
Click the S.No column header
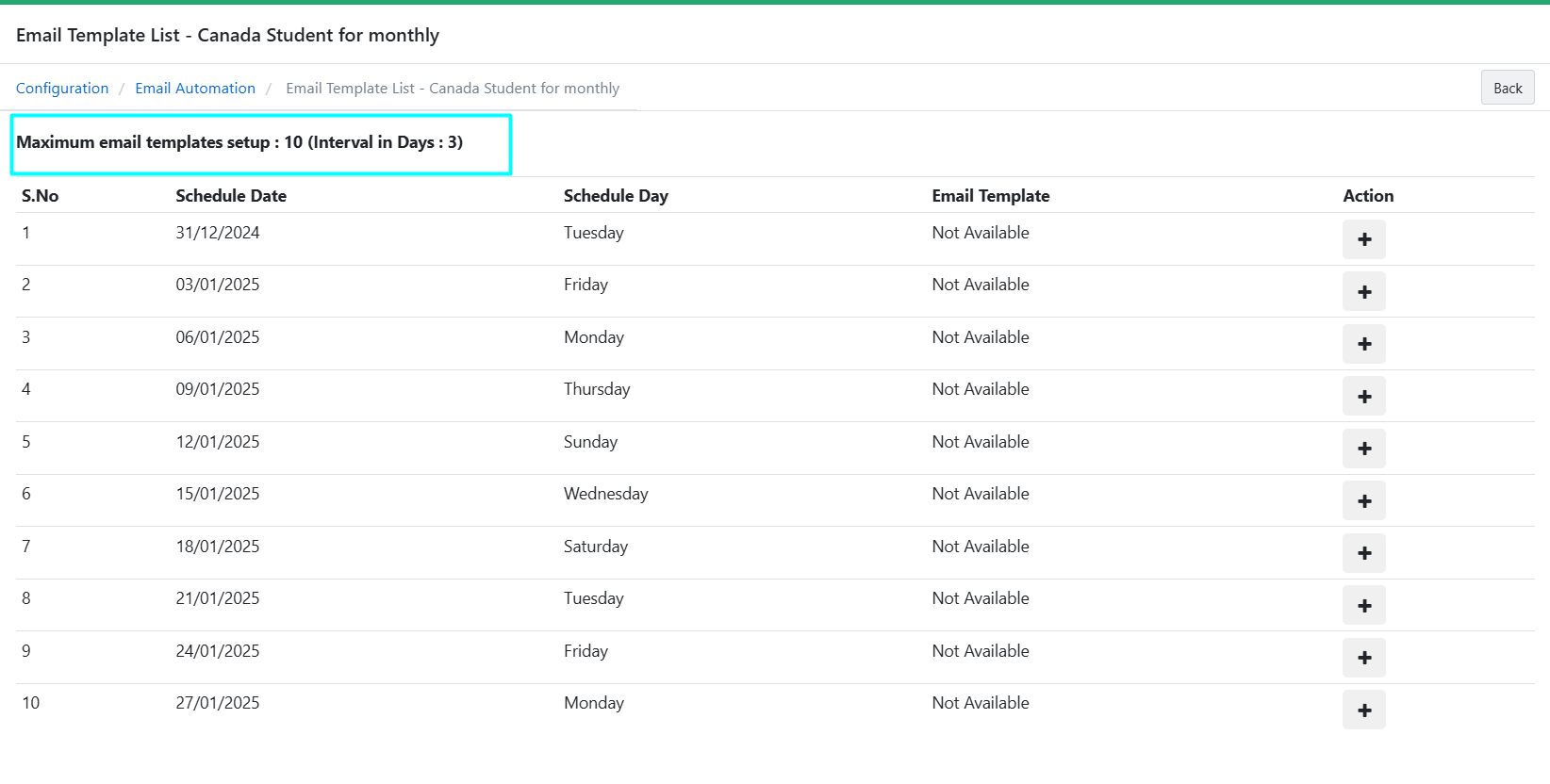click(x=41, y=196)
